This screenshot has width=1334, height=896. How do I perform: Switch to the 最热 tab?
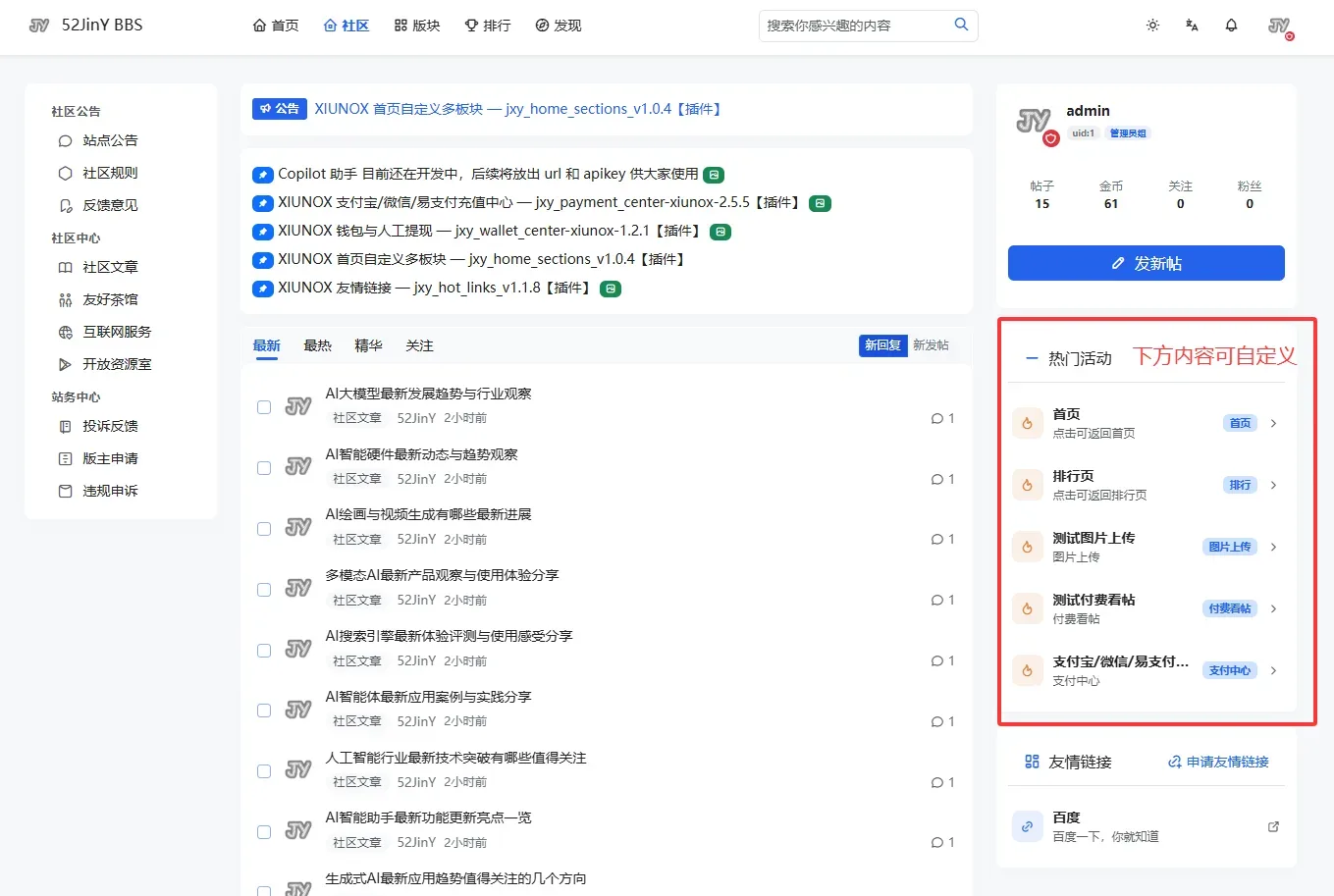(x=317, y=345)
